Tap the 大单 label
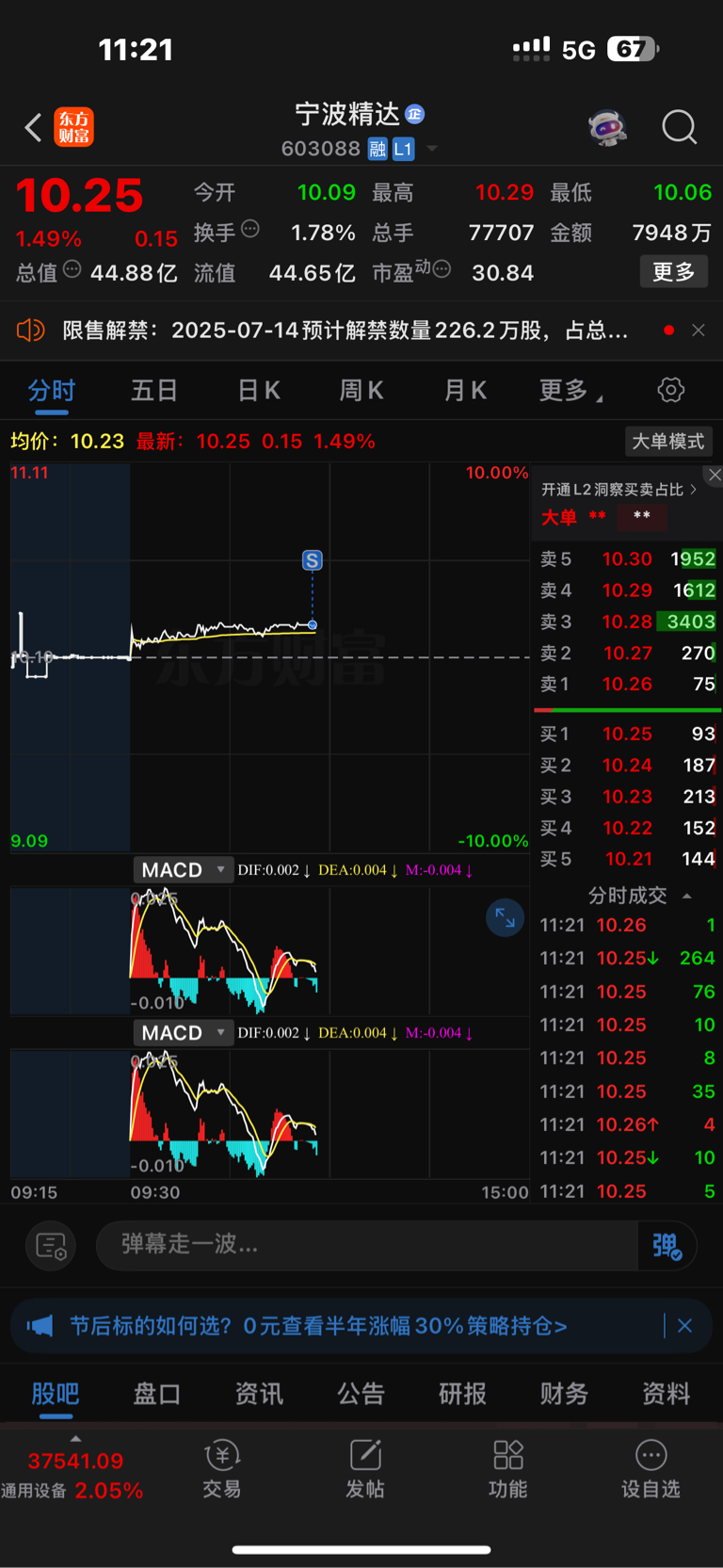Viewport: 723px width, 1568px height. pyautogui.click(x=559, y=517)
